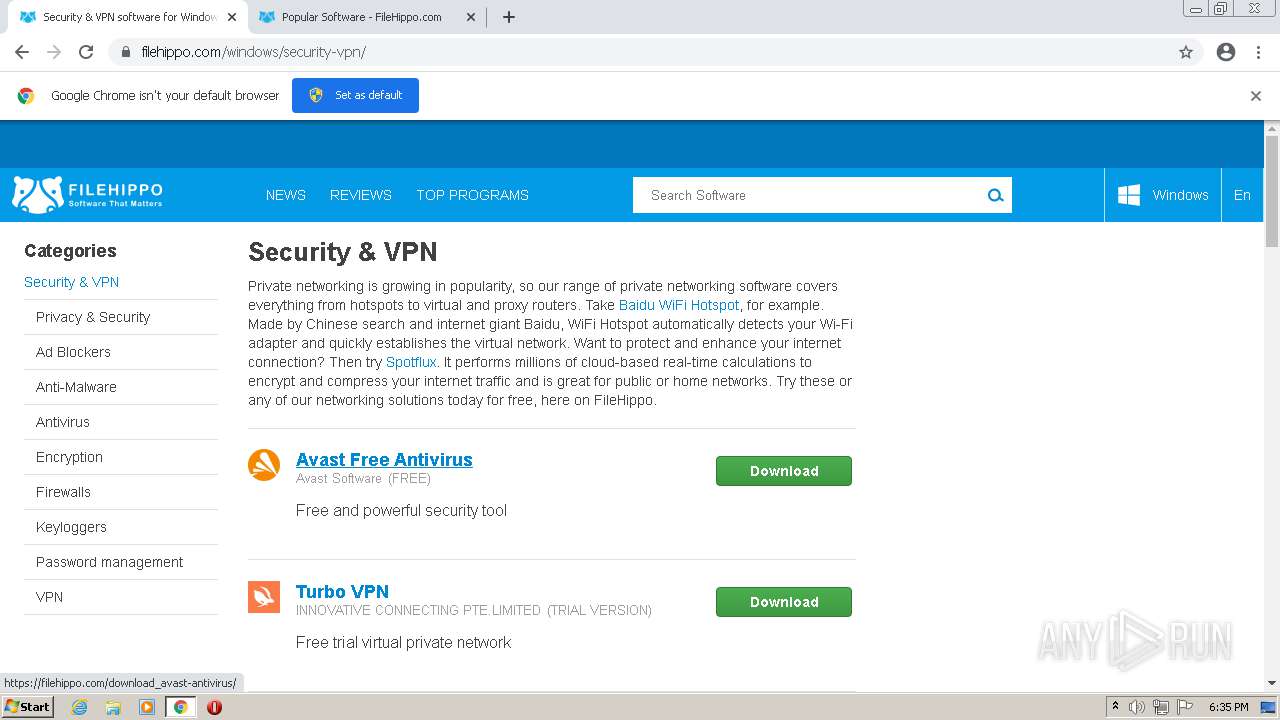
Task: Click the FileHippo logo
Action: pos(87,195)
